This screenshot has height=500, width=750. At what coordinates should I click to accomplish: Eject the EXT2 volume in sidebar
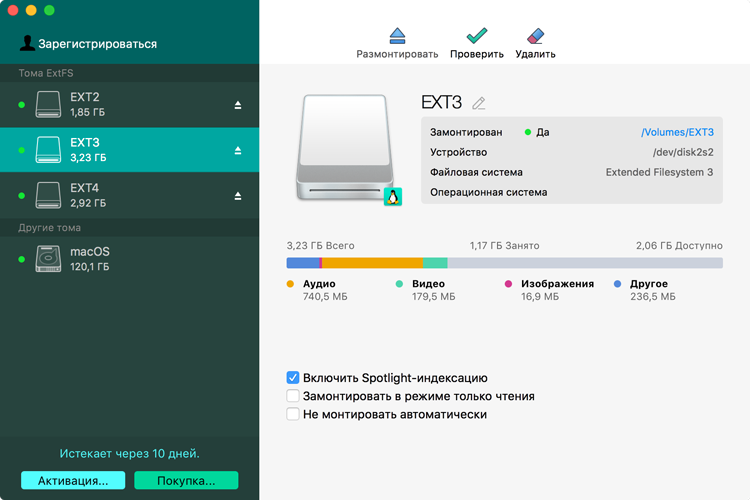click(238, 105)
